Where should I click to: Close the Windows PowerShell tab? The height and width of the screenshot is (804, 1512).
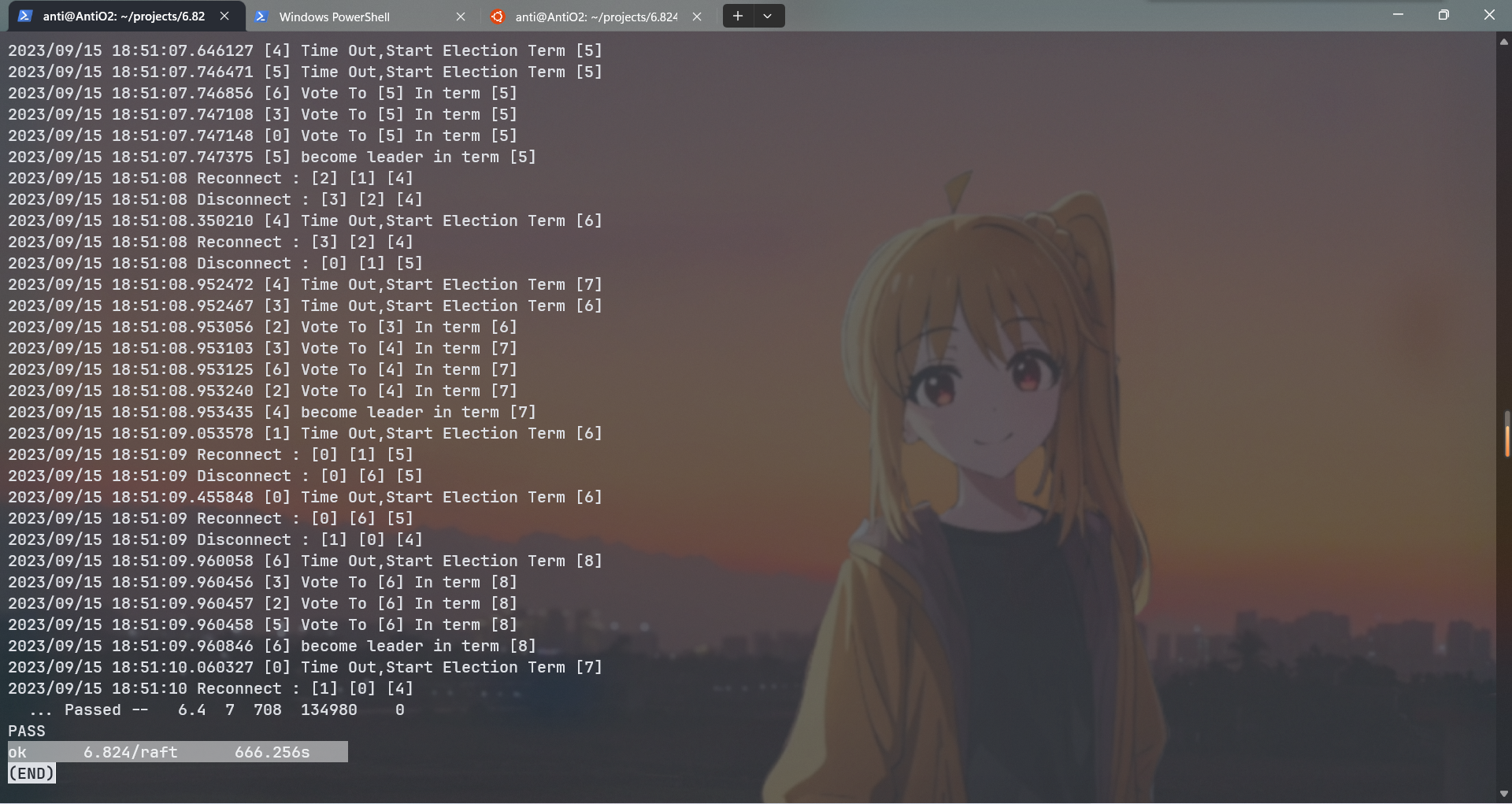(x=461, y=17)
